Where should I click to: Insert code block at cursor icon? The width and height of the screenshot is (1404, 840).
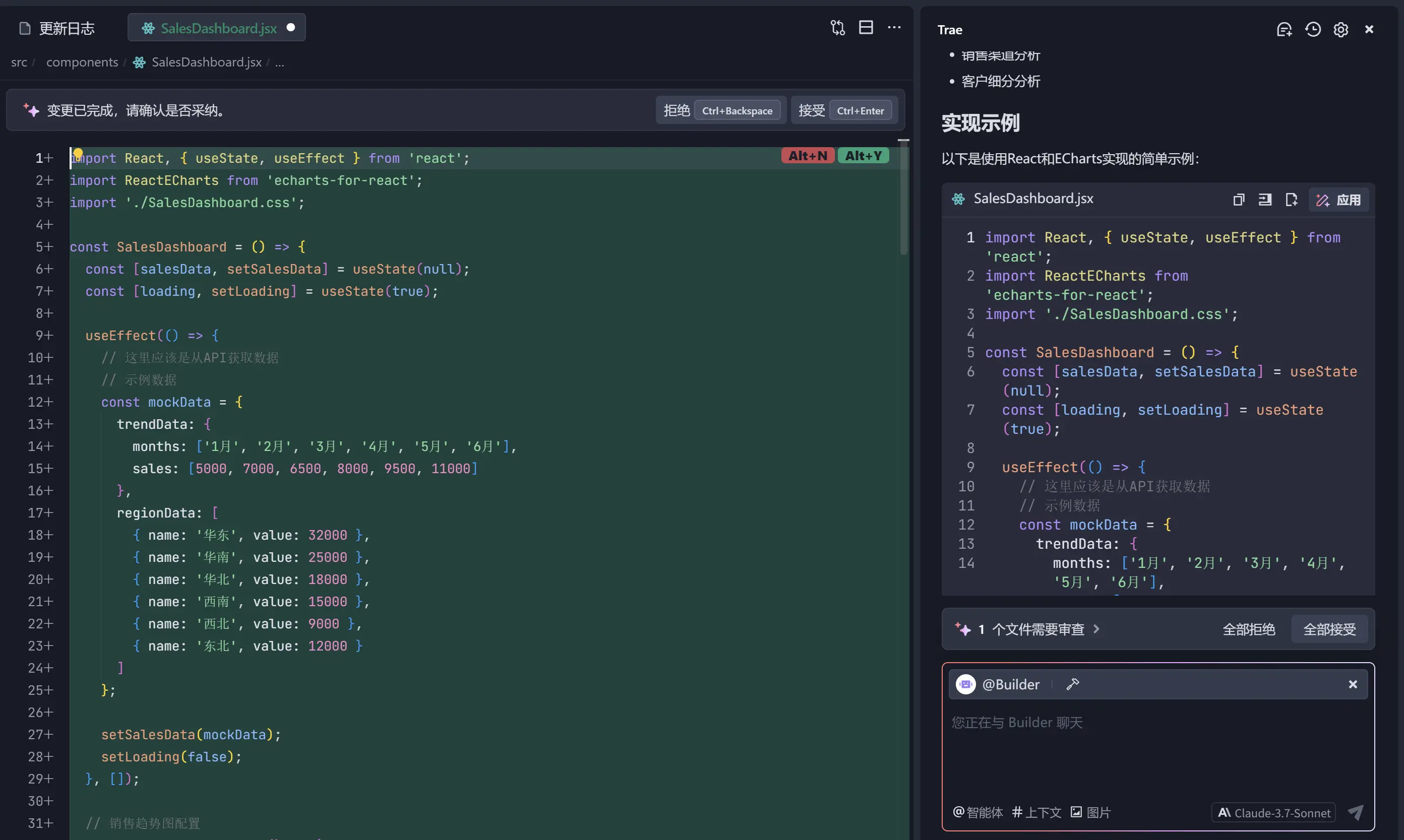[x=1265, y=200]
